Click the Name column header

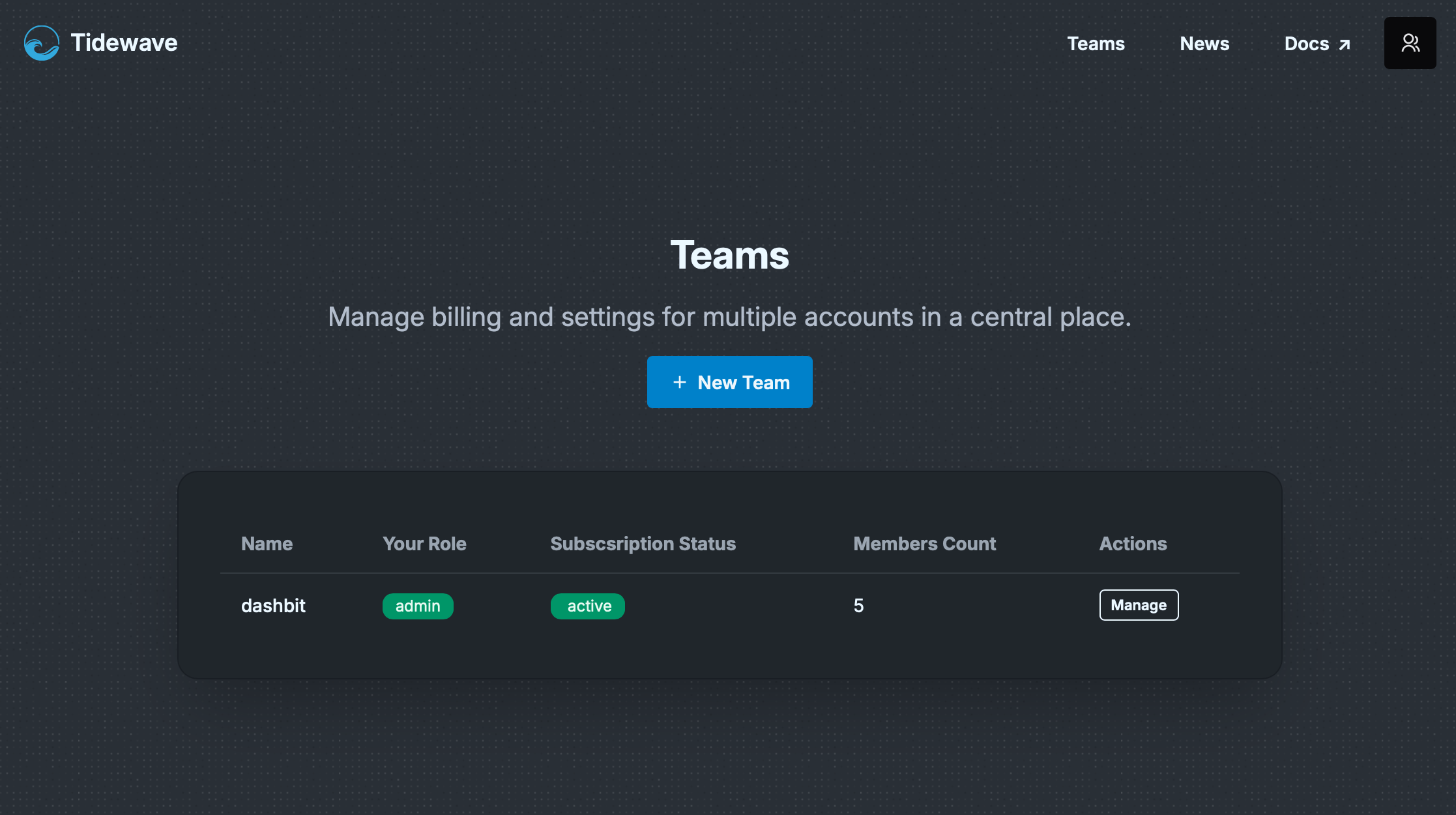[267, 544]
